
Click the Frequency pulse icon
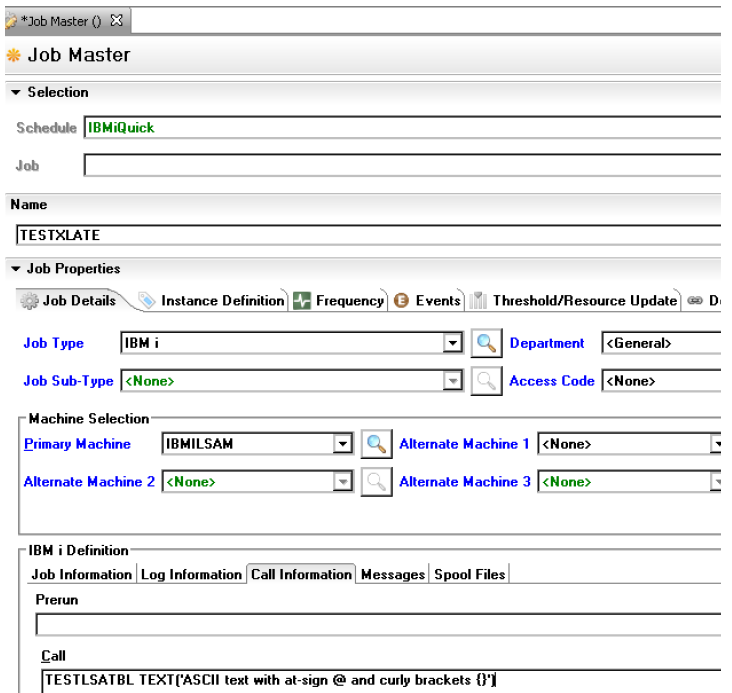pos(302,301)
